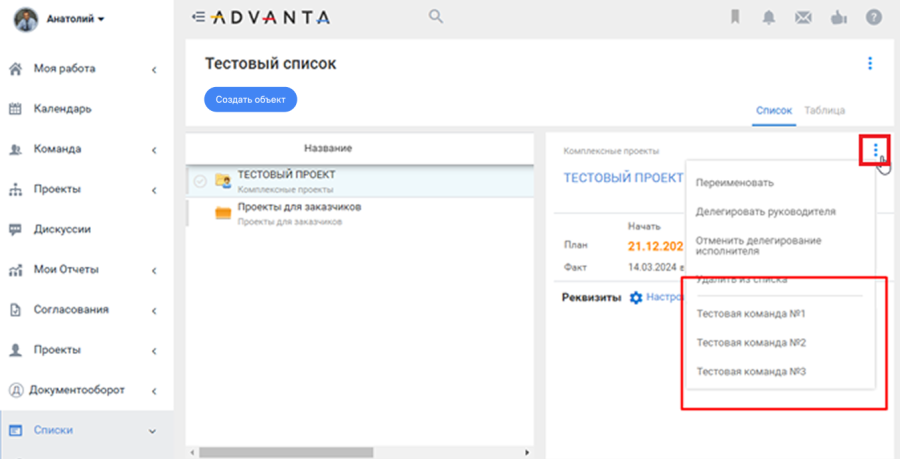Click Название column header

pos(328,148)
